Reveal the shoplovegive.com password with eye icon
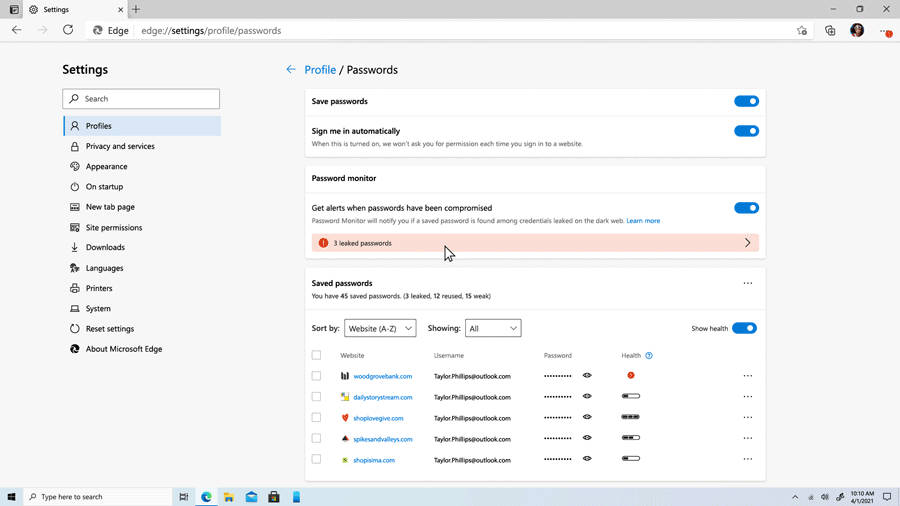Screen dimensions: 900x506 click(x=587, y=417)
